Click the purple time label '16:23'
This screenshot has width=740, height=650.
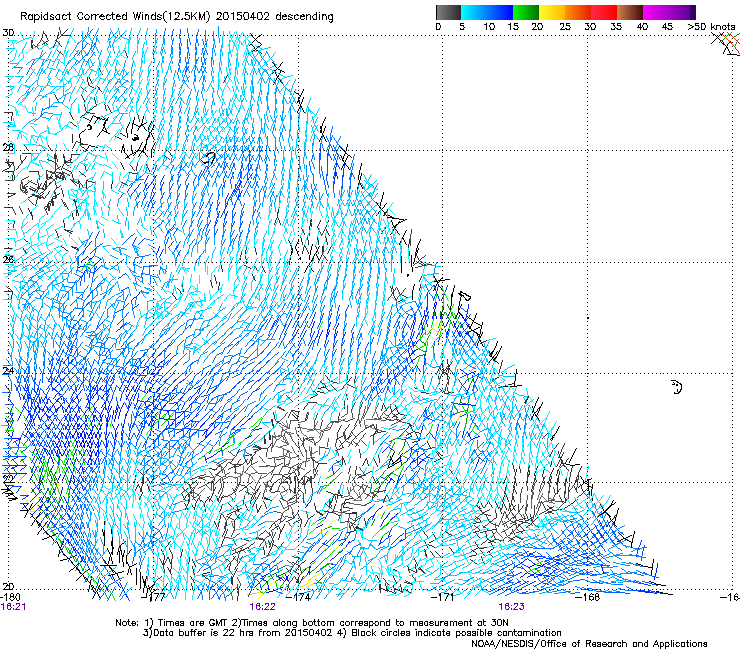point(511,607)
